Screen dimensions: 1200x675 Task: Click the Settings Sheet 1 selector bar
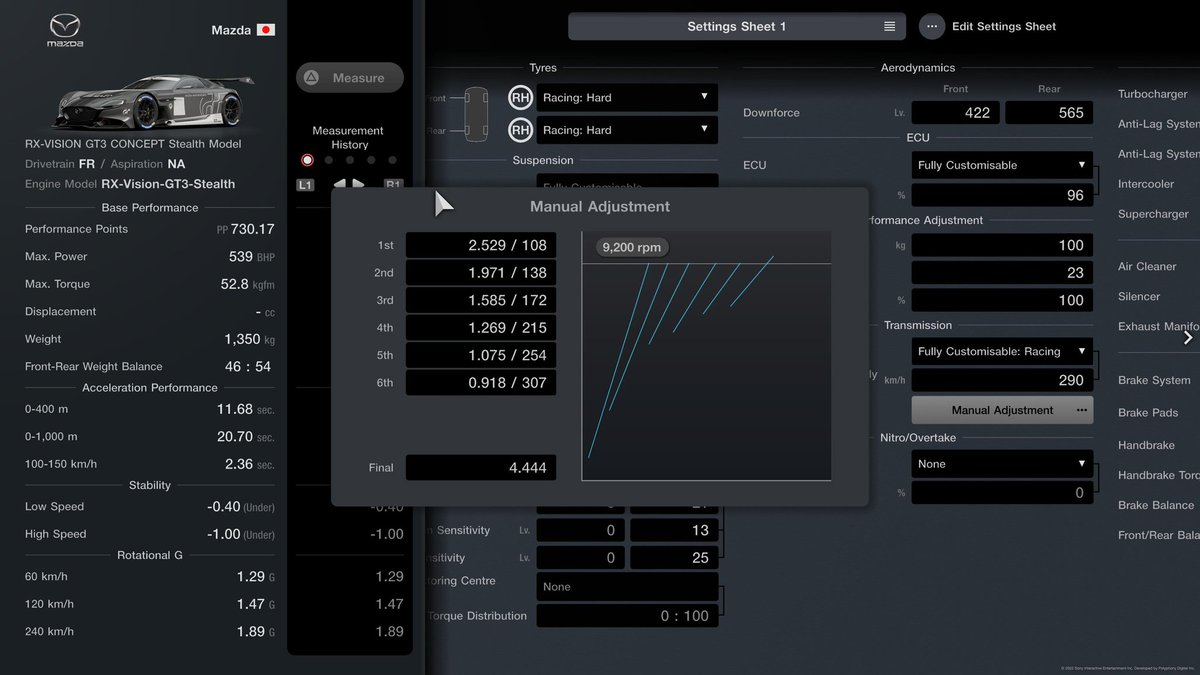coord(737,27)
